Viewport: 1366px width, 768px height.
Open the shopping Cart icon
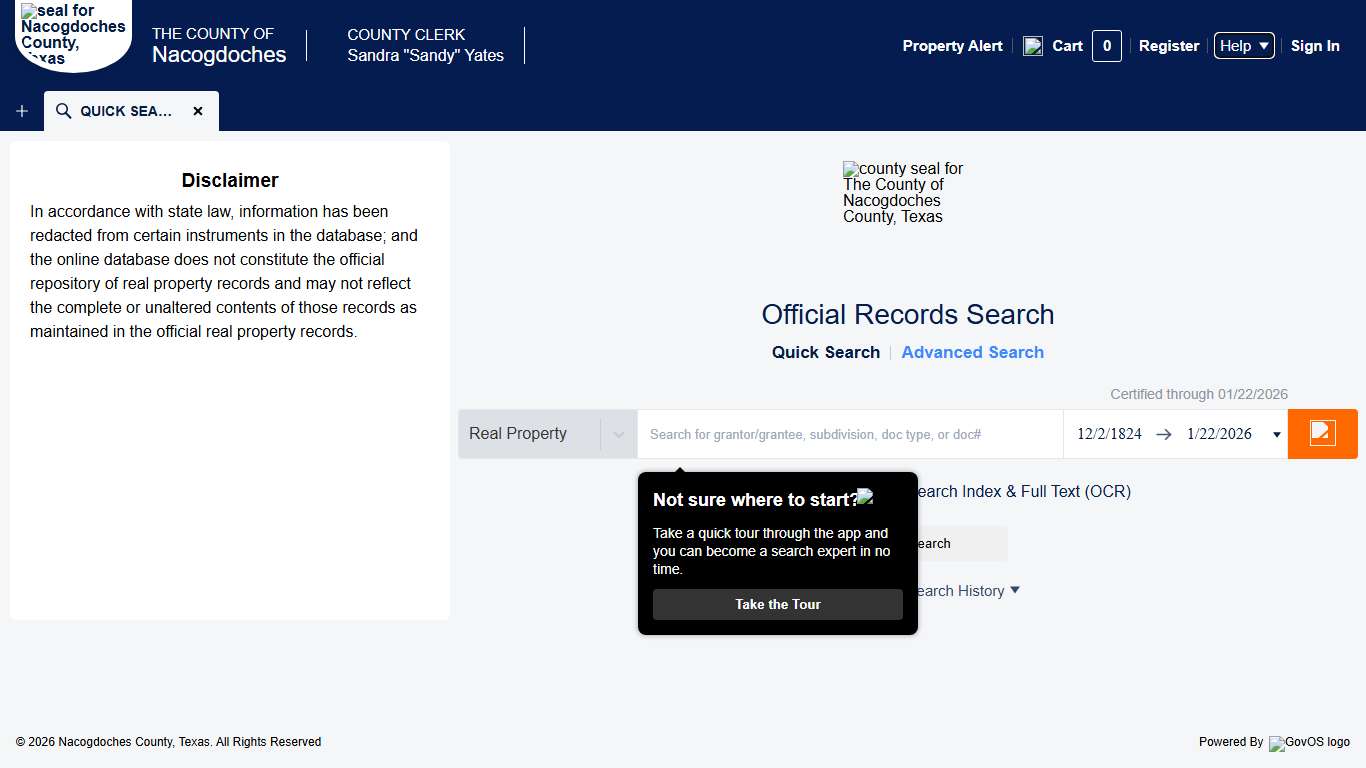pos(1033,45)
